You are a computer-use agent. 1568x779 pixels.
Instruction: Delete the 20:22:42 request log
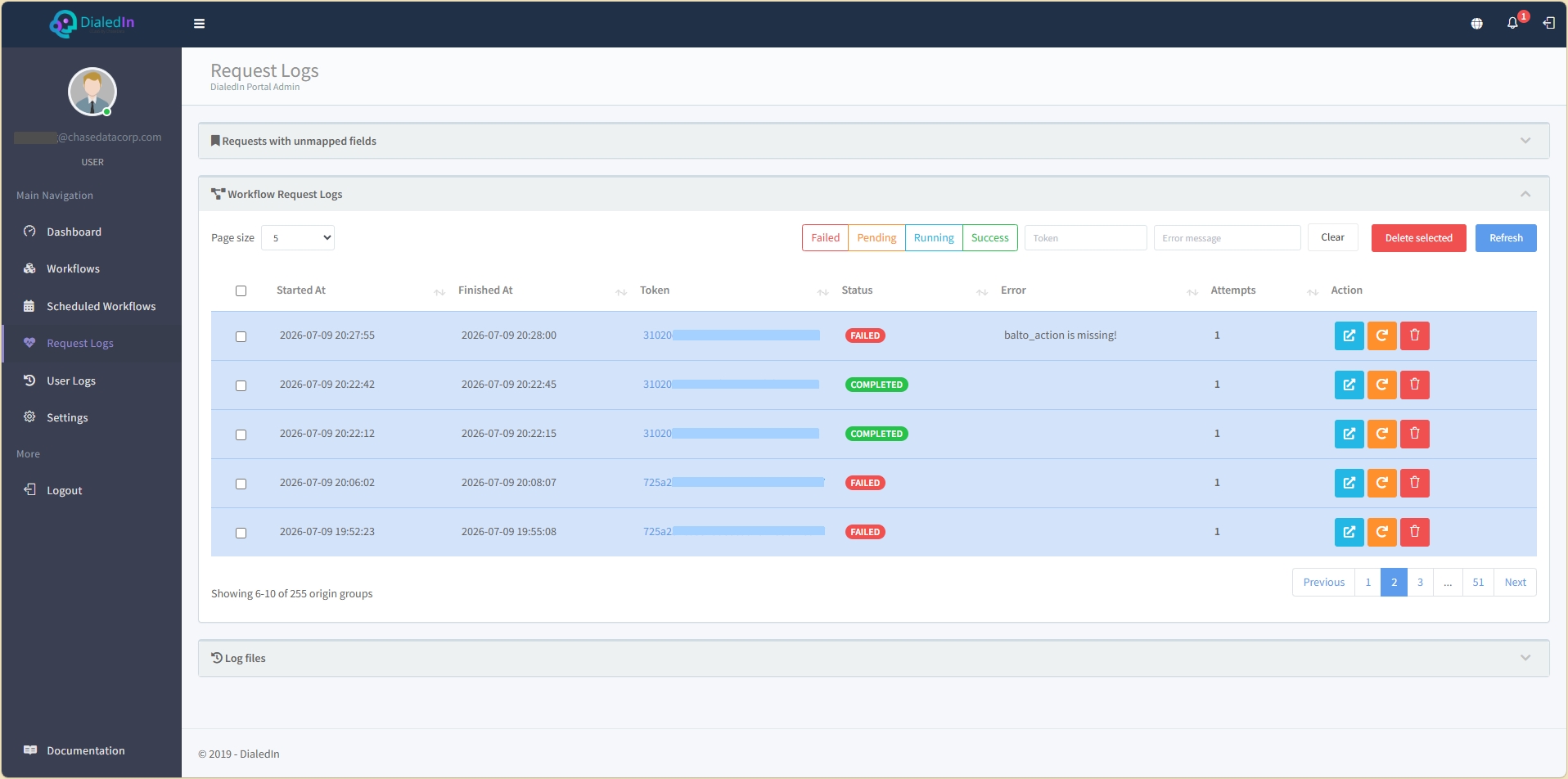click(1414, 385)
